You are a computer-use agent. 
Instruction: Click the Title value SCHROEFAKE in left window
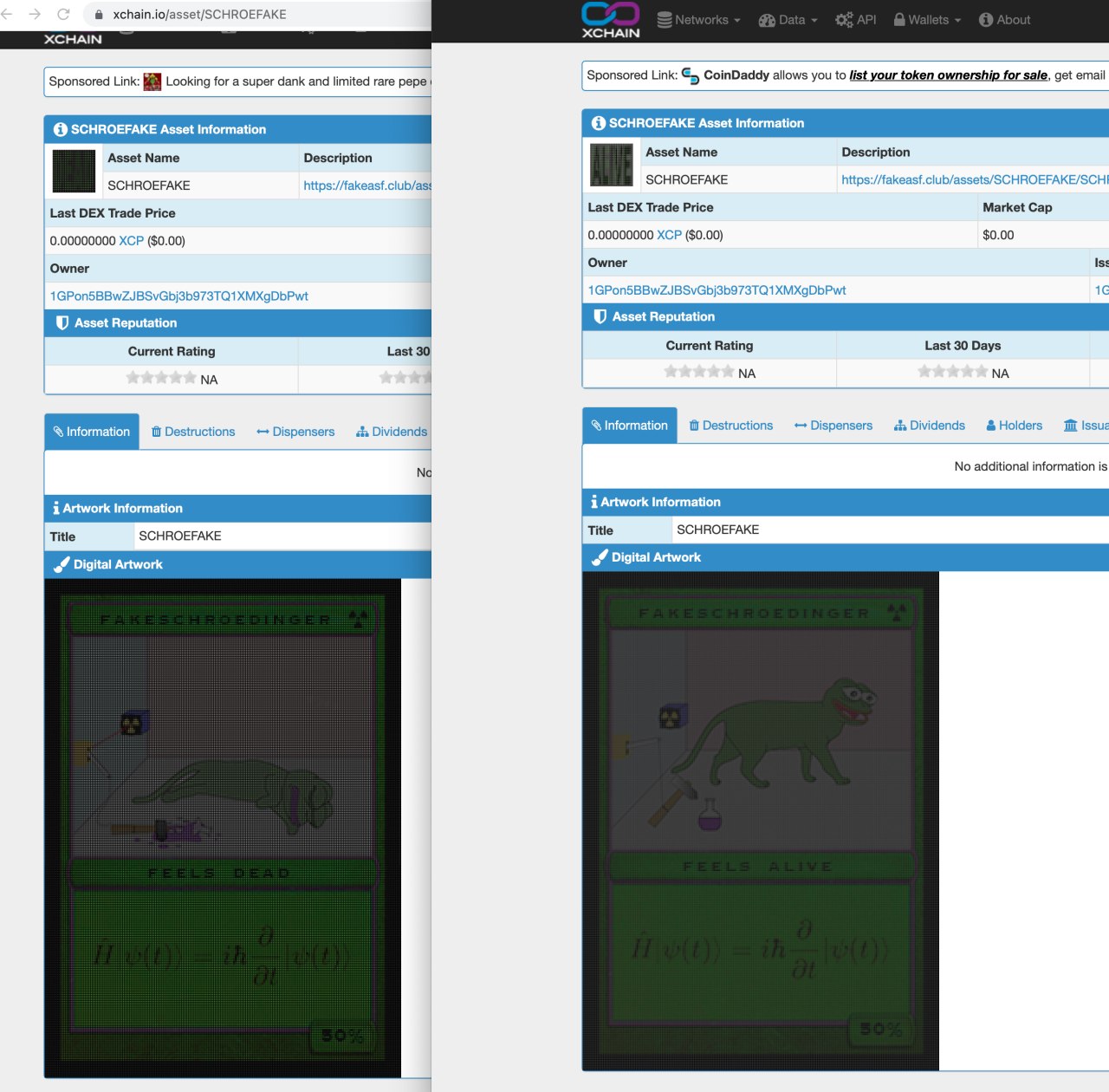pos(180,536)
